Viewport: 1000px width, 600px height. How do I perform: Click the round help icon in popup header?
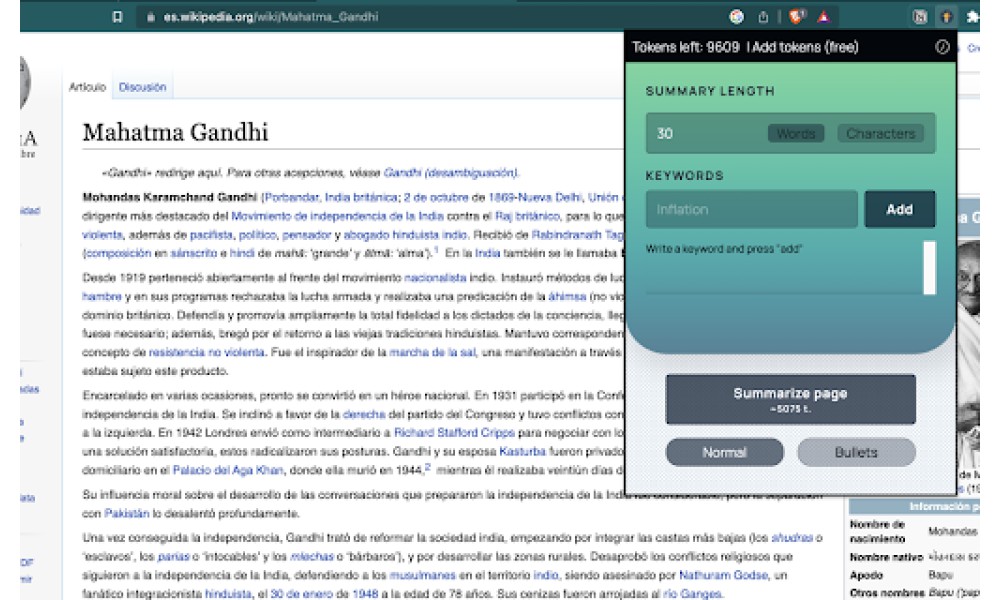pyautogui.click(x=942, y=47)
